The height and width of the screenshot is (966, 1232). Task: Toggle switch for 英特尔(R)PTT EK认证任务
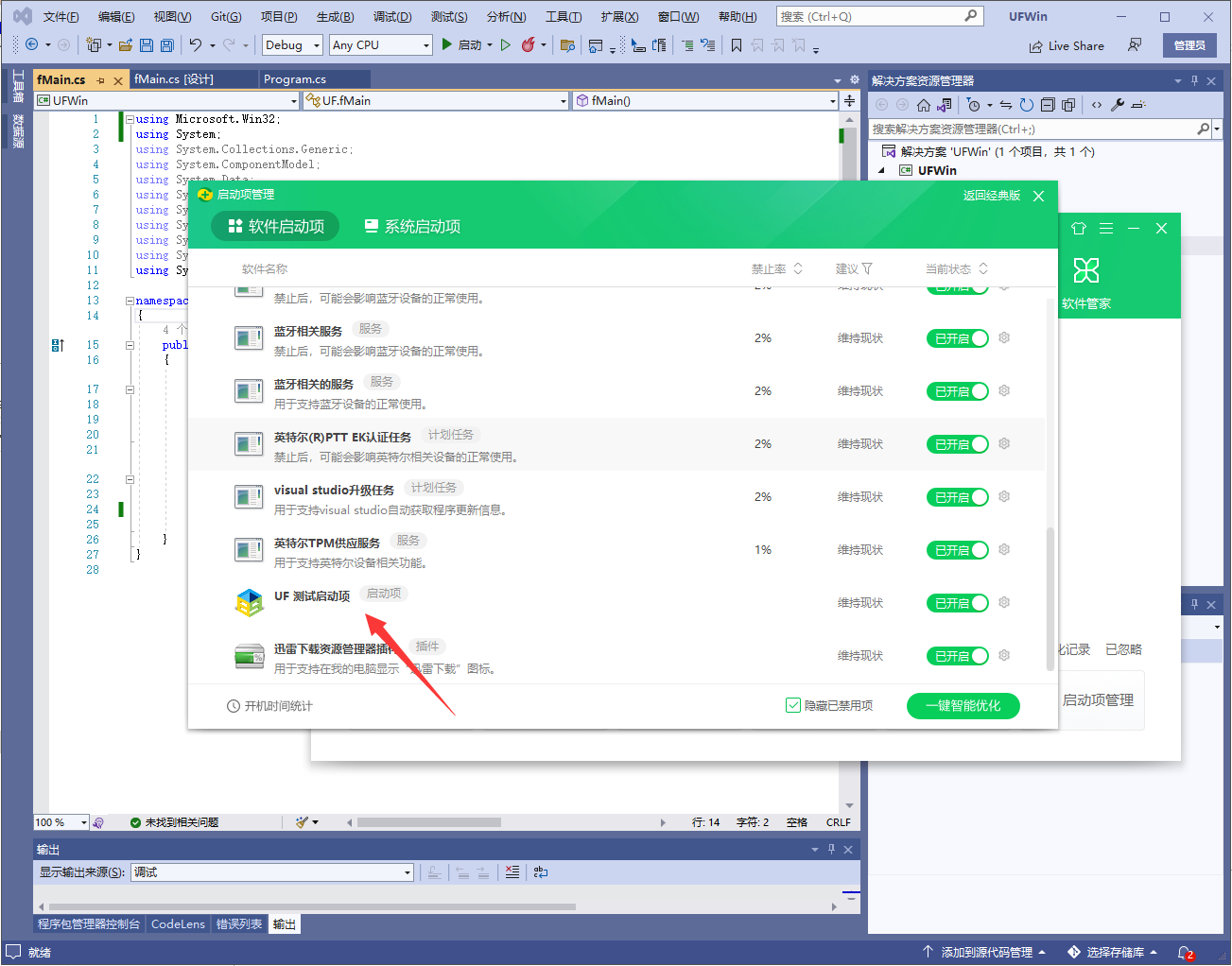click(958, 444)
